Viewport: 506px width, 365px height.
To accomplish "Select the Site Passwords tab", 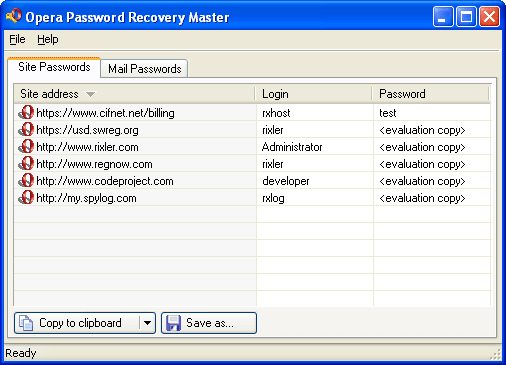I will point(54,67).
